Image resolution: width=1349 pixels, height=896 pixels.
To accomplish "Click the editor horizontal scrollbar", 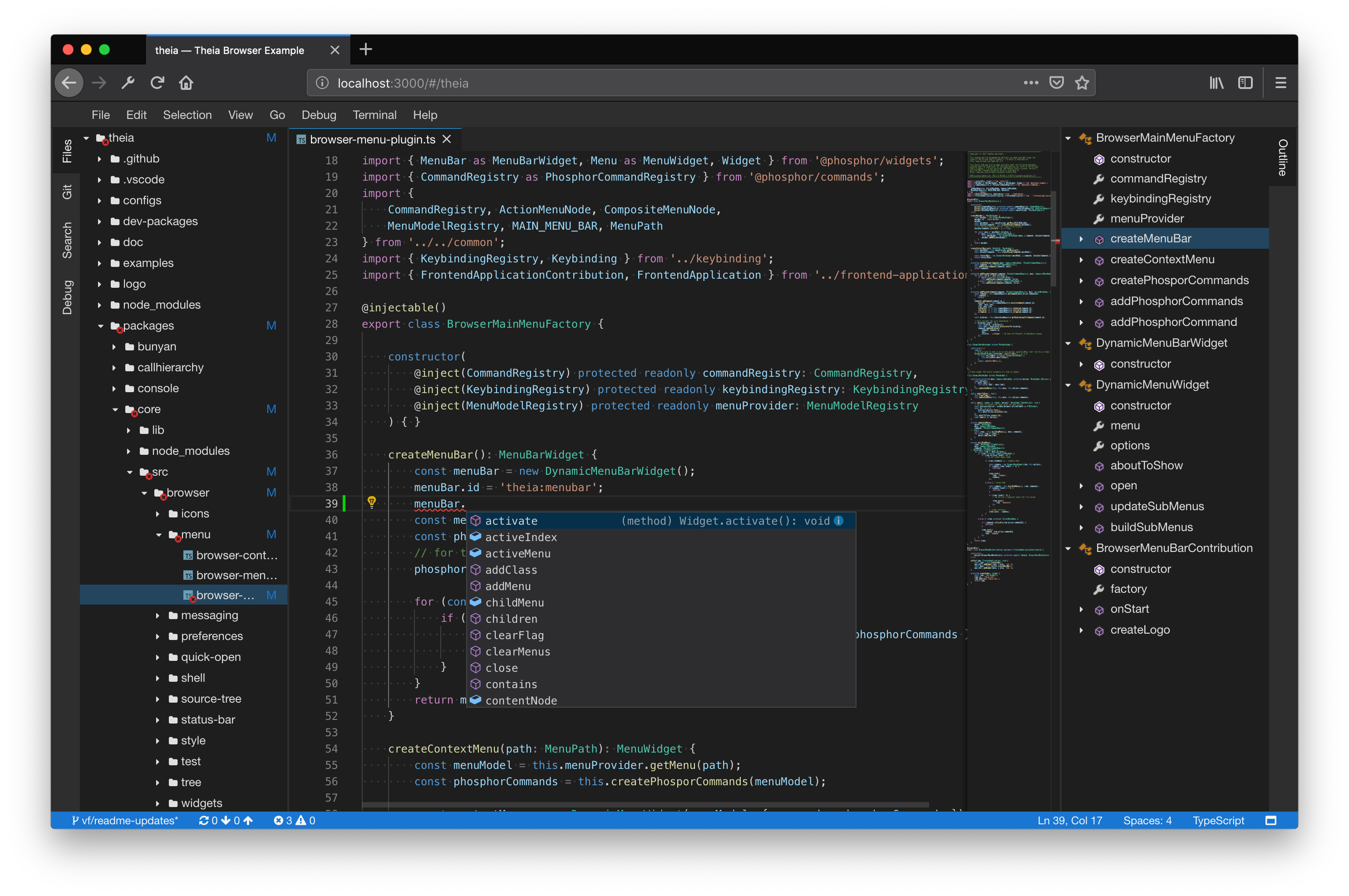I will coord(645,804).
